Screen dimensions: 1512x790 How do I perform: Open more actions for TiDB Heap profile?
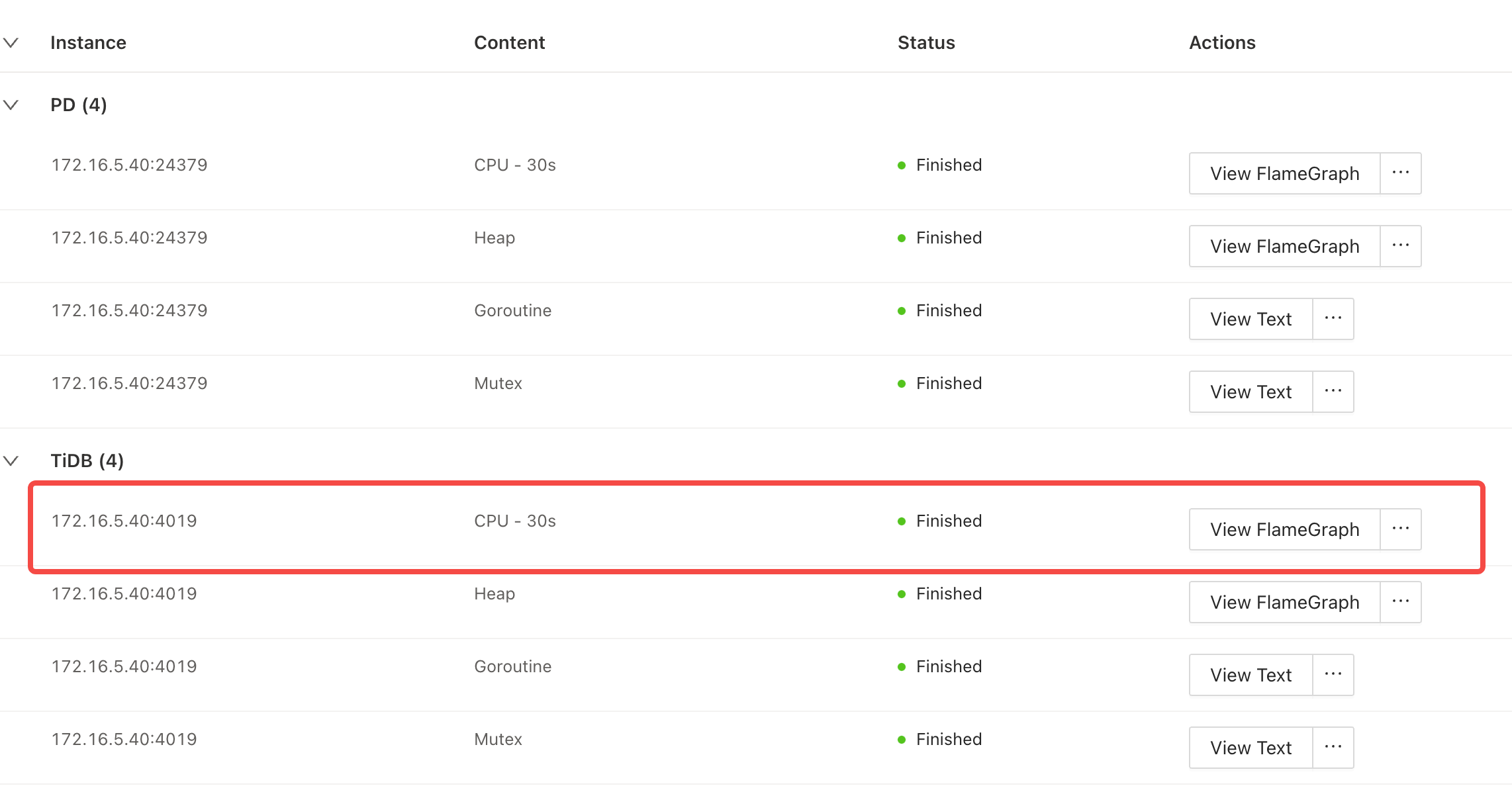tap(1400, 602)
